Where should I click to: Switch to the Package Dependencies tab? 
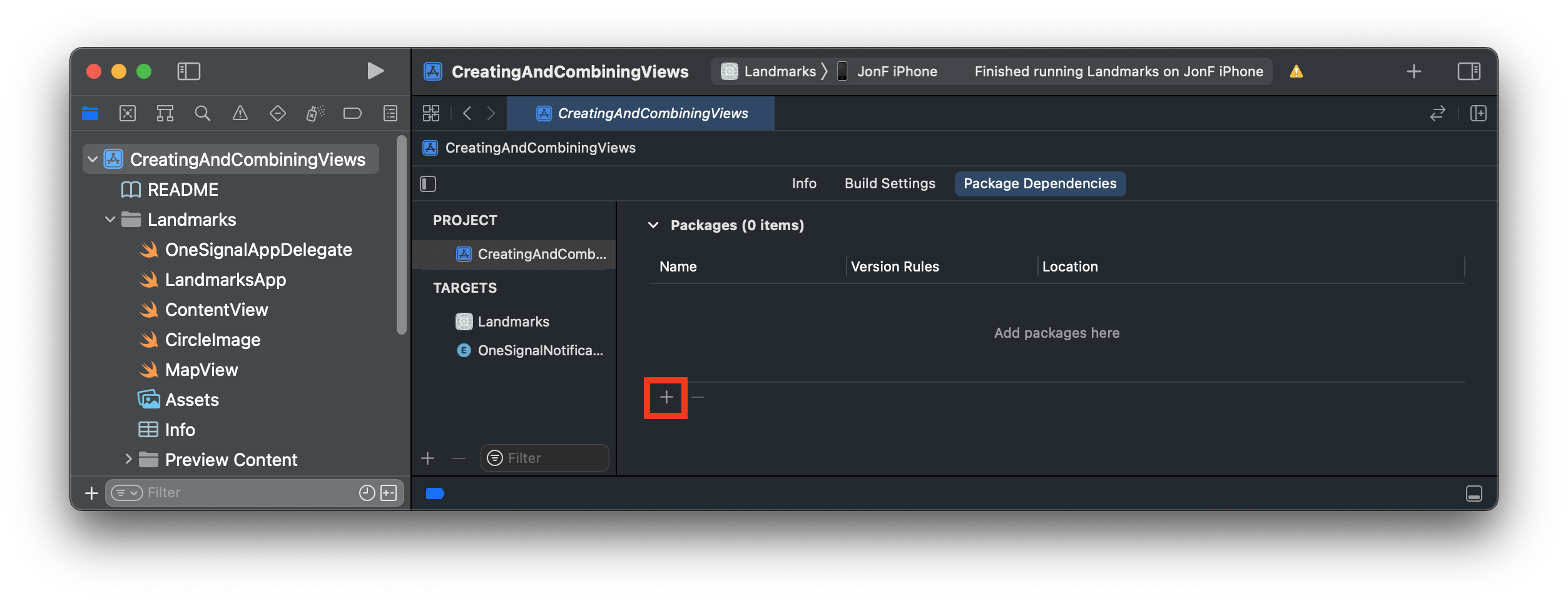pos(1040,184)
